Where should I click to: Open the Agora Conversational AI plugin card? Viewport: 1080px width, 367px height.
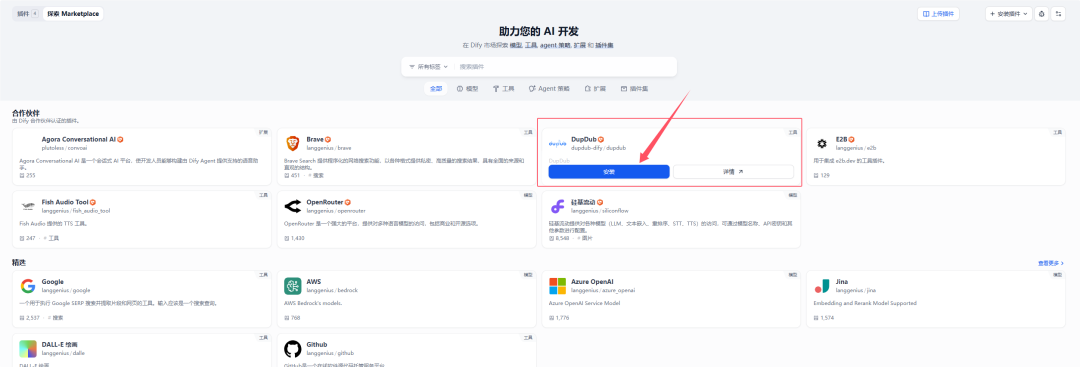point(142,156)
